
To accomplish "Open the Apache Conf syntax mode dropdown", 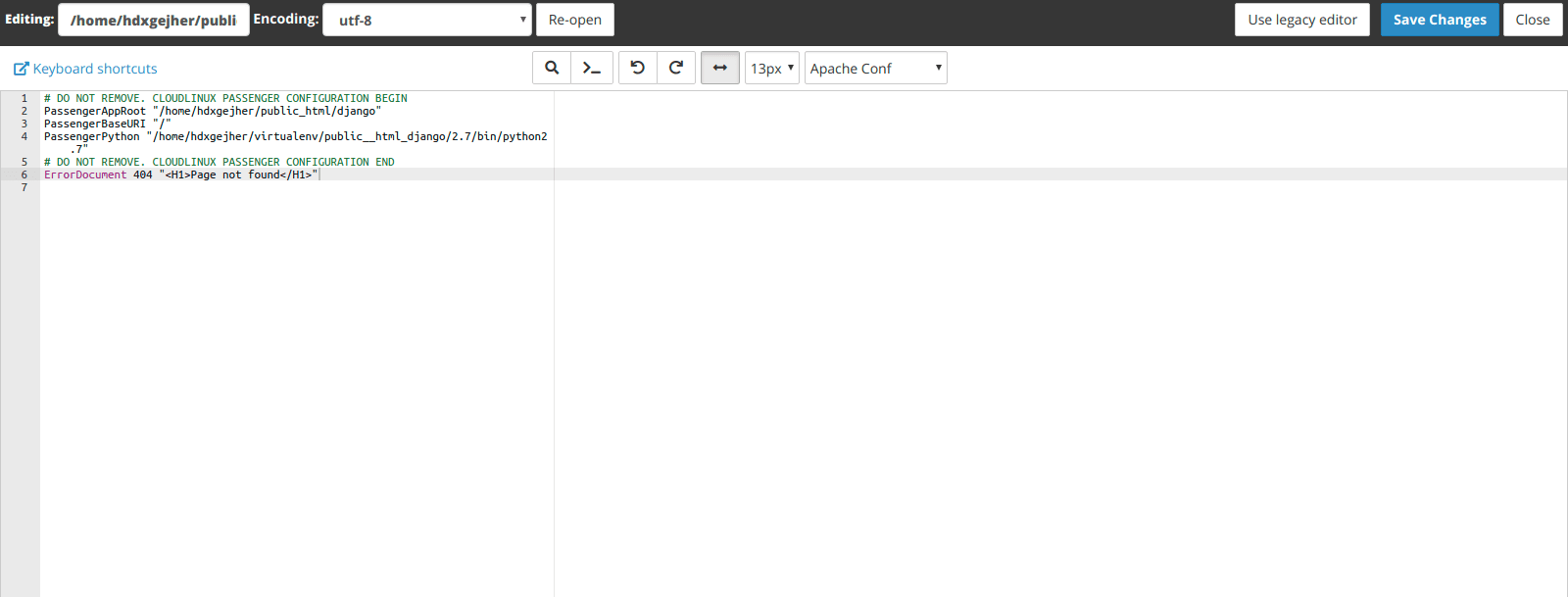I will click(876, 68).
